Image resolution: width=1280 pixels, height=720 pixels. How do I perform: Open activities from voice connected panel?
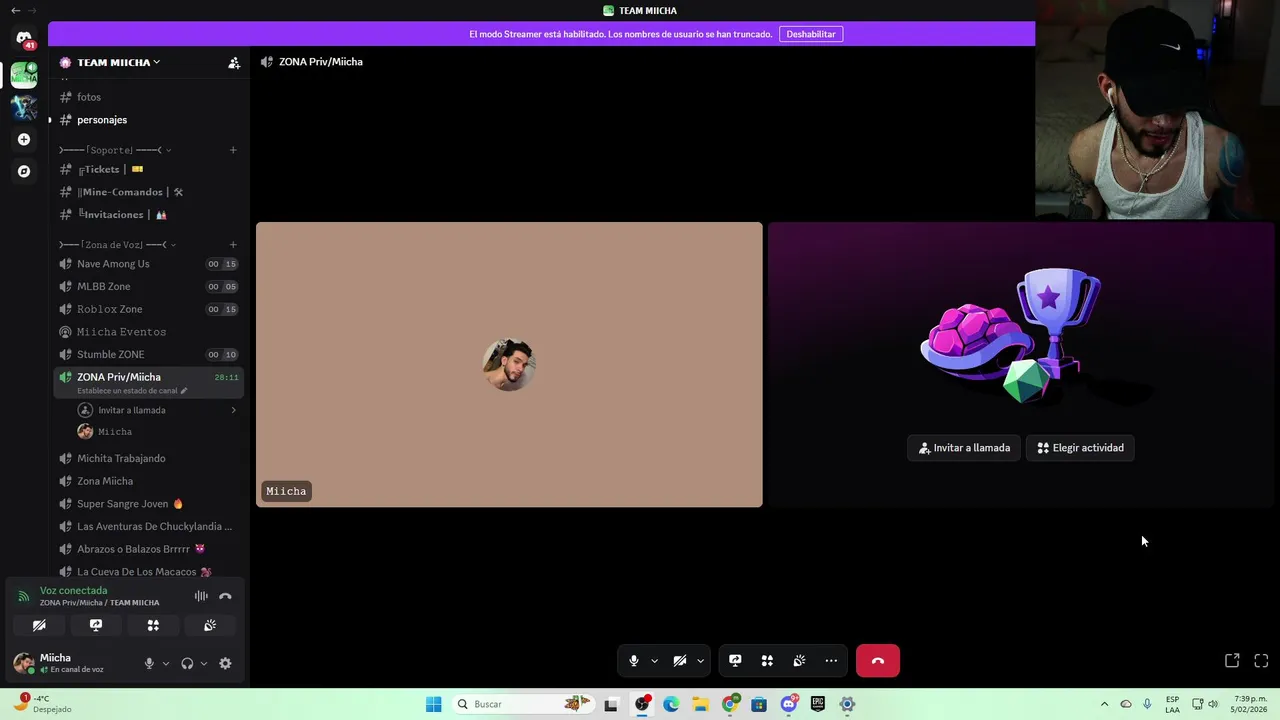[153, 625]
